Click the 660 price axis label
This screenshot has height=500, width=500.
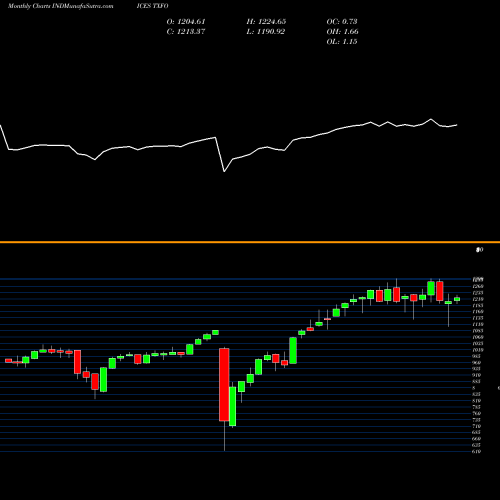[477, 439]
